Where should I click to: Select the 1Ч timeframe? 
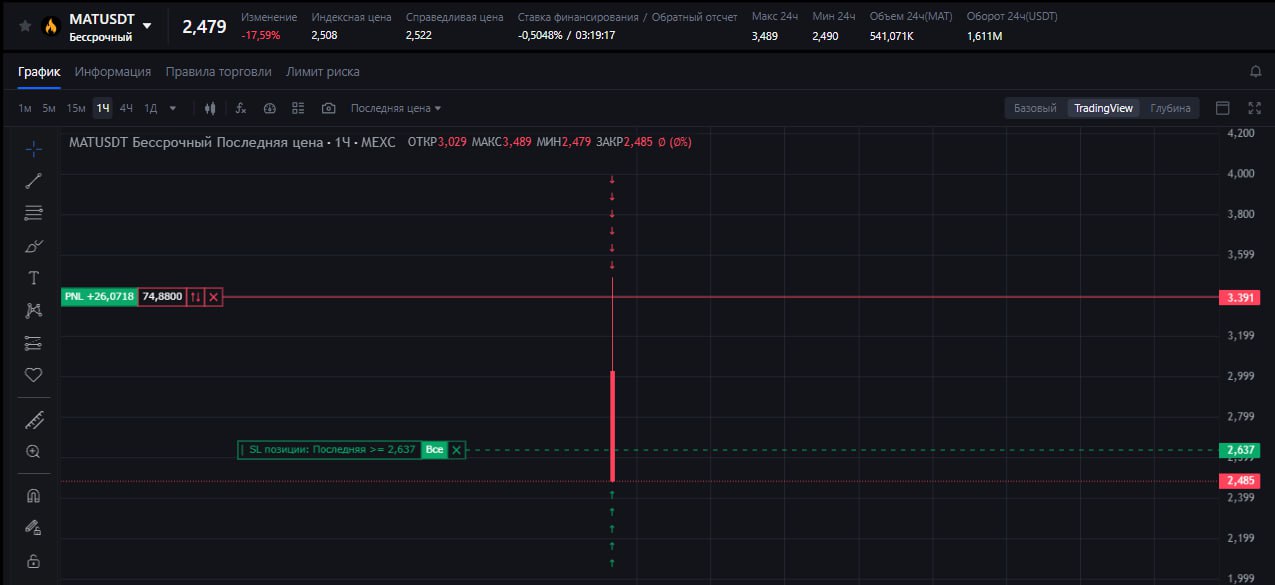click(103, 108)
